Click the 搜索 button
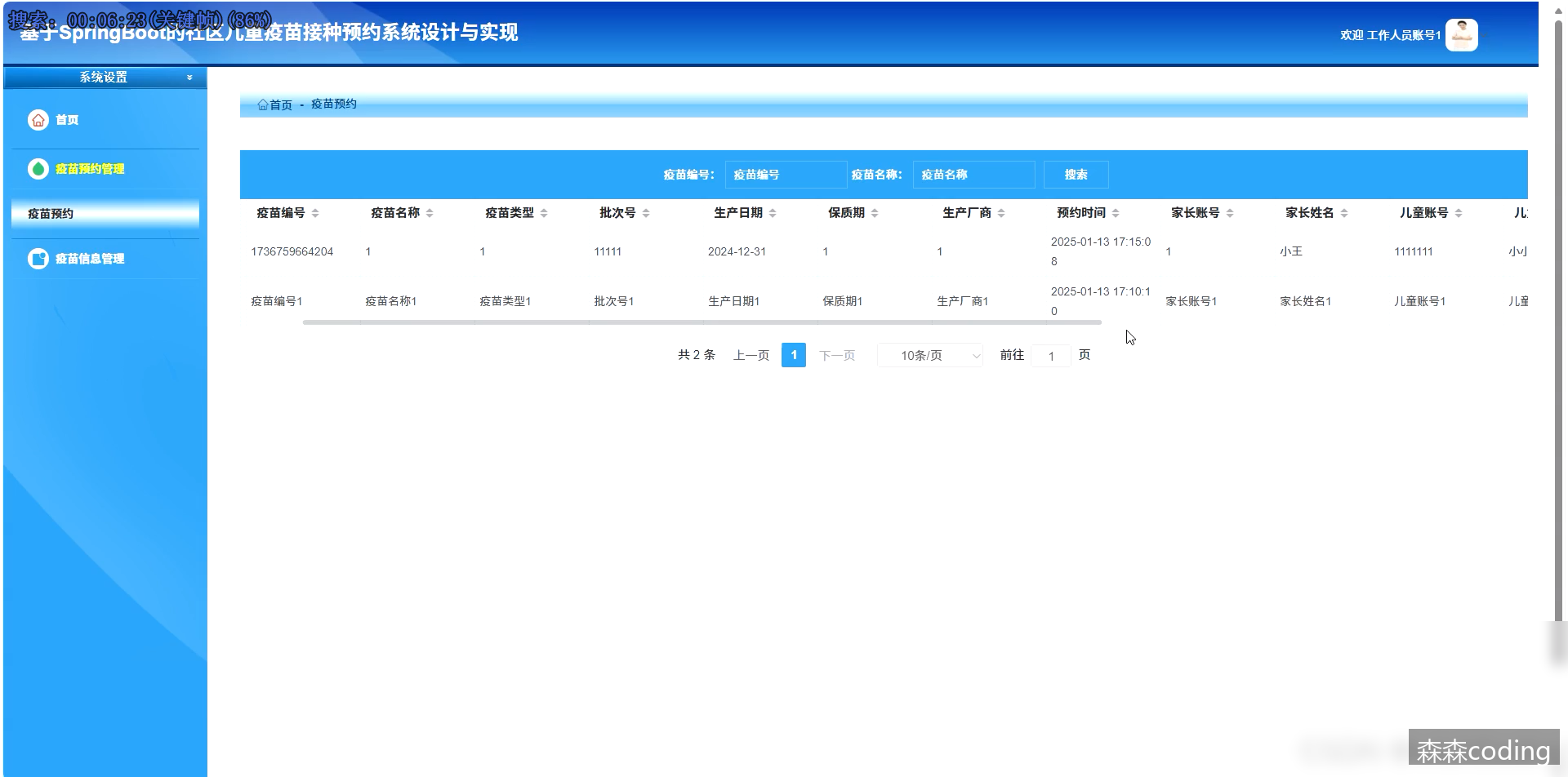 point(1076,175)
